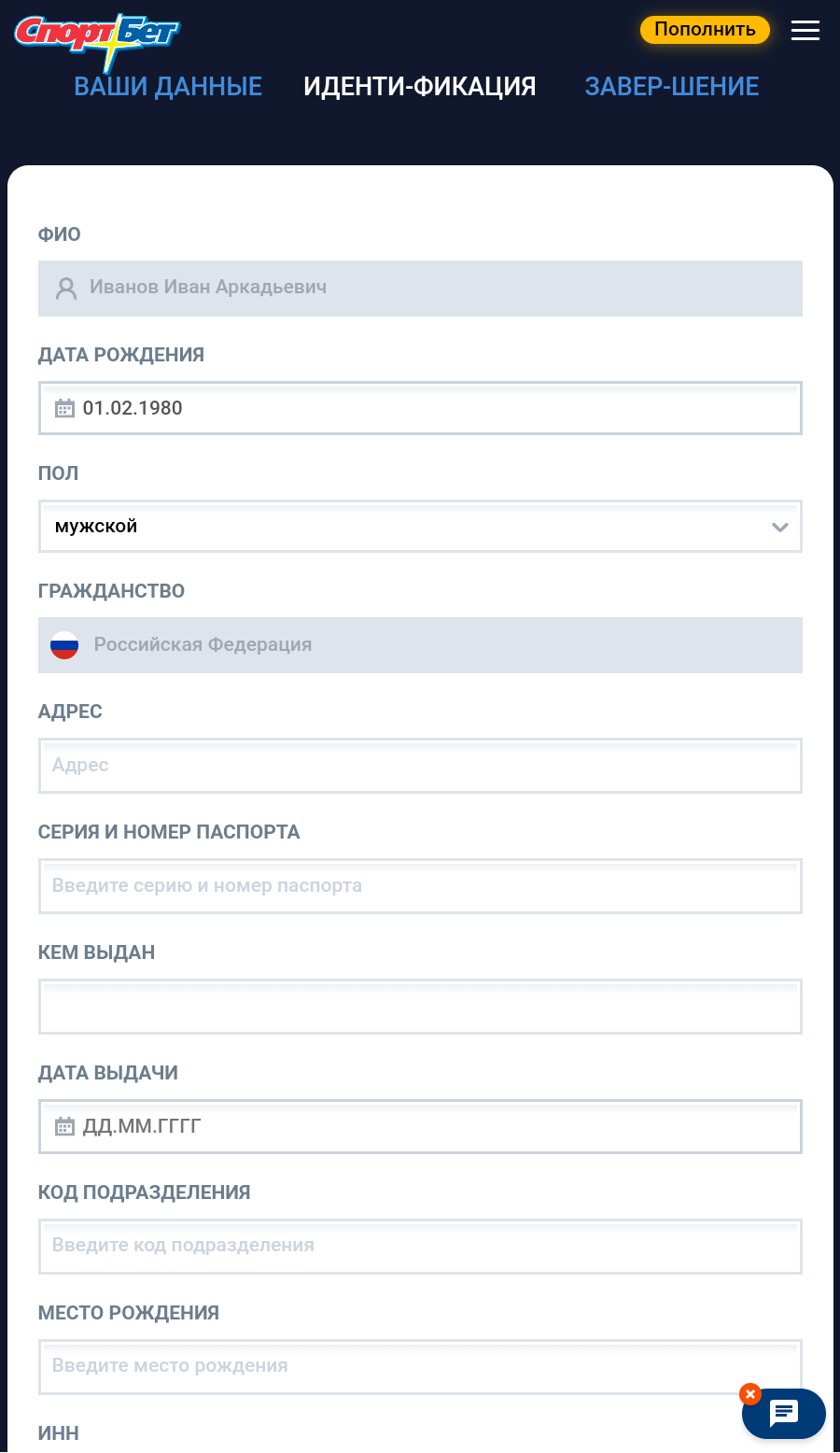840x1453 pixels.
Task: Click the место рождения input field
Action: point(420,1366)
